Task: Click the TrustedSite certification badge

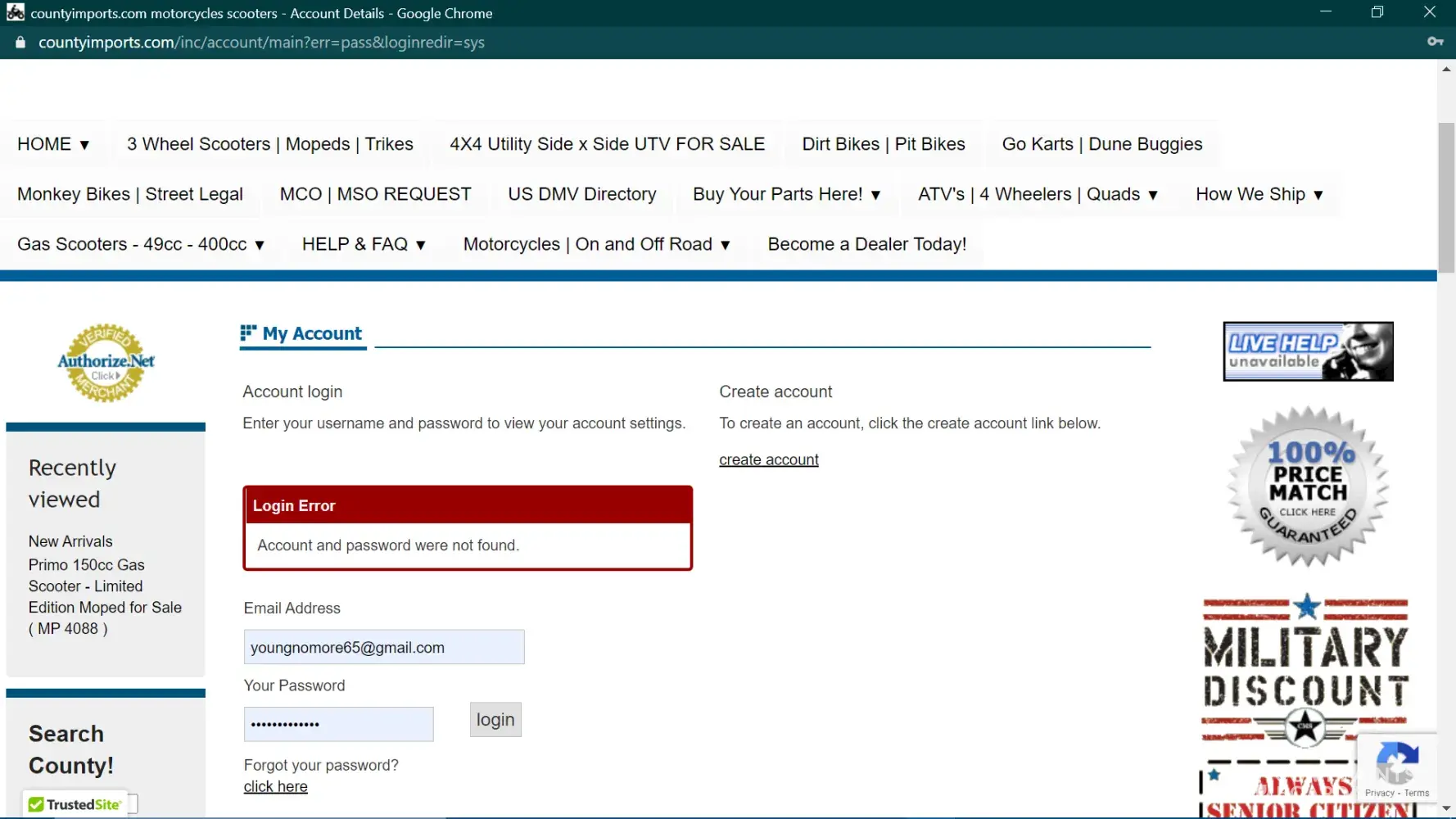Action: point(75,804)
